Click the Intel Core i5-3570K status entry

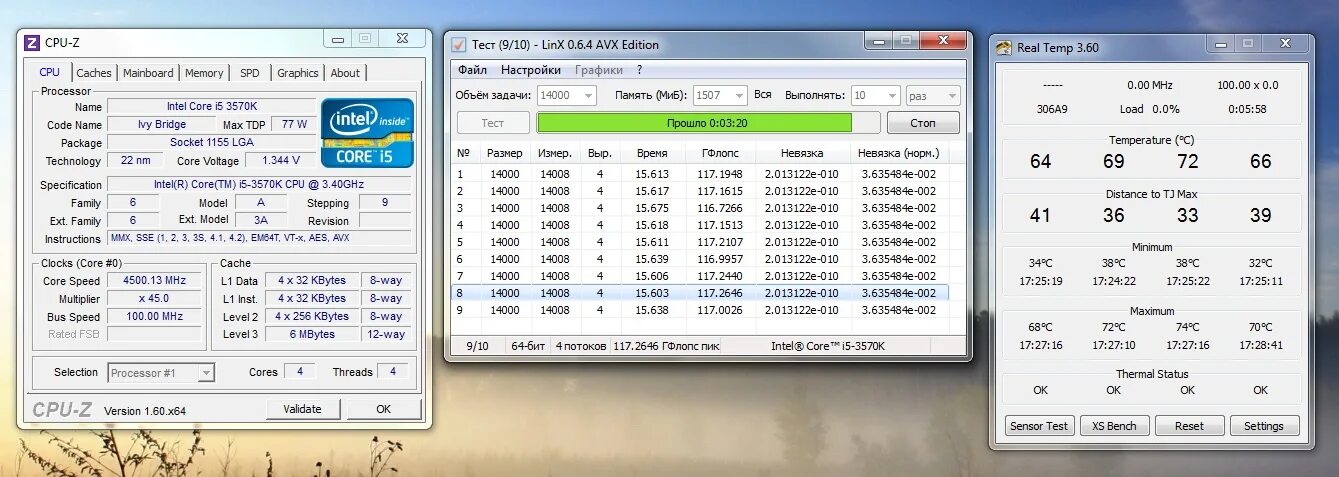(x=827, y=346)
